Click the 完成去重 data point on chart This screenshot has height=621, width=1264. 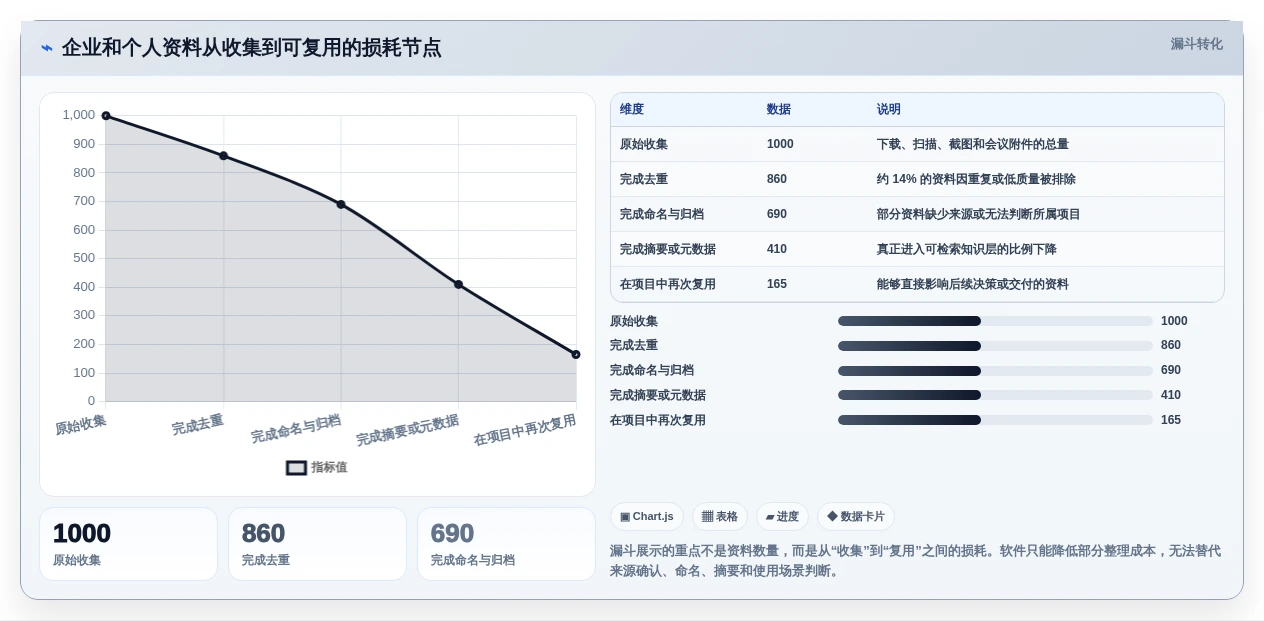point(223,156)
